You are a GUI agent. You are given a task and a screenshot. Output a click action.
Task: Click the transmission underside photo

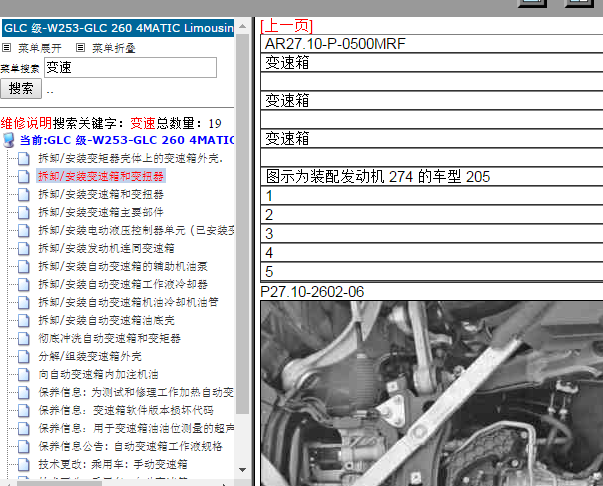point(431,393)
